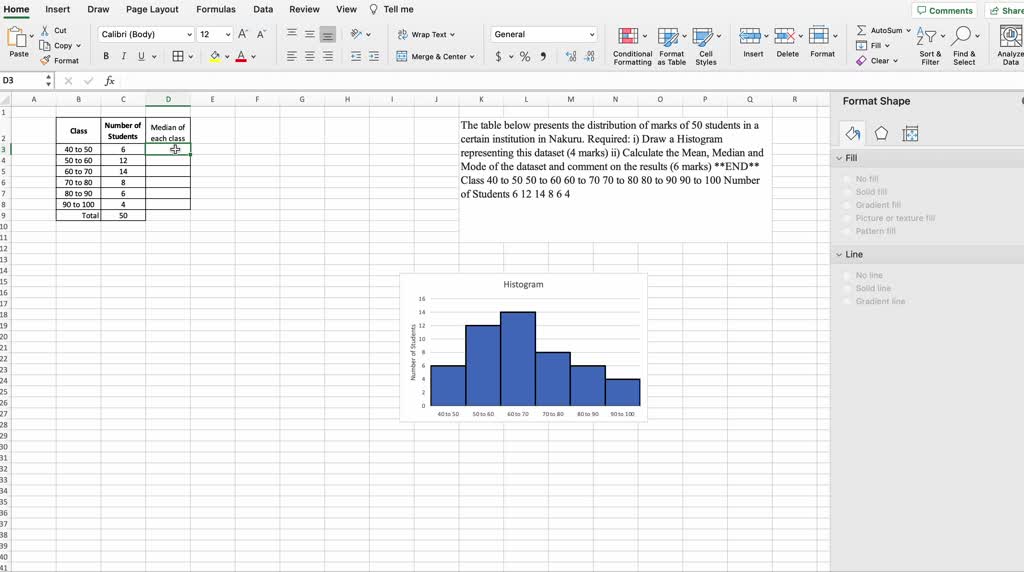The height and width of the screenshot is (572, 1024).
Task: Open Effects pentagon tab in Format Shape
Action: [x=881, y=134]
